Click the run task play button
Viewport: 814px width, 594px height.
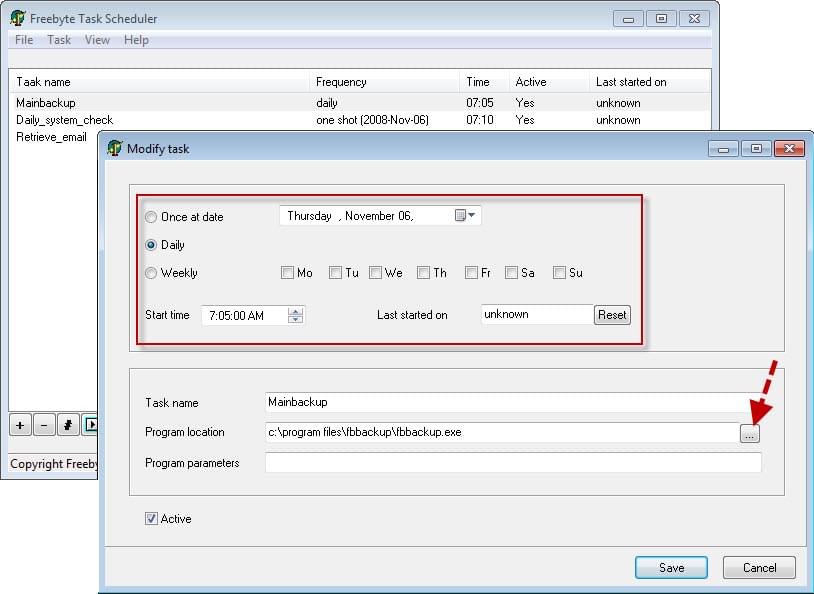90,424
